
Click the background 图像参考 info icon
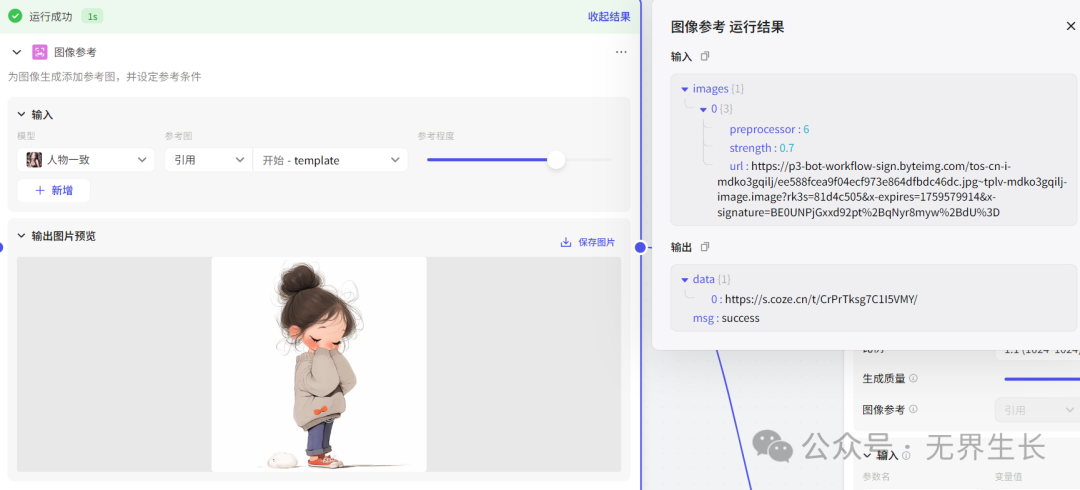point(913,409)
